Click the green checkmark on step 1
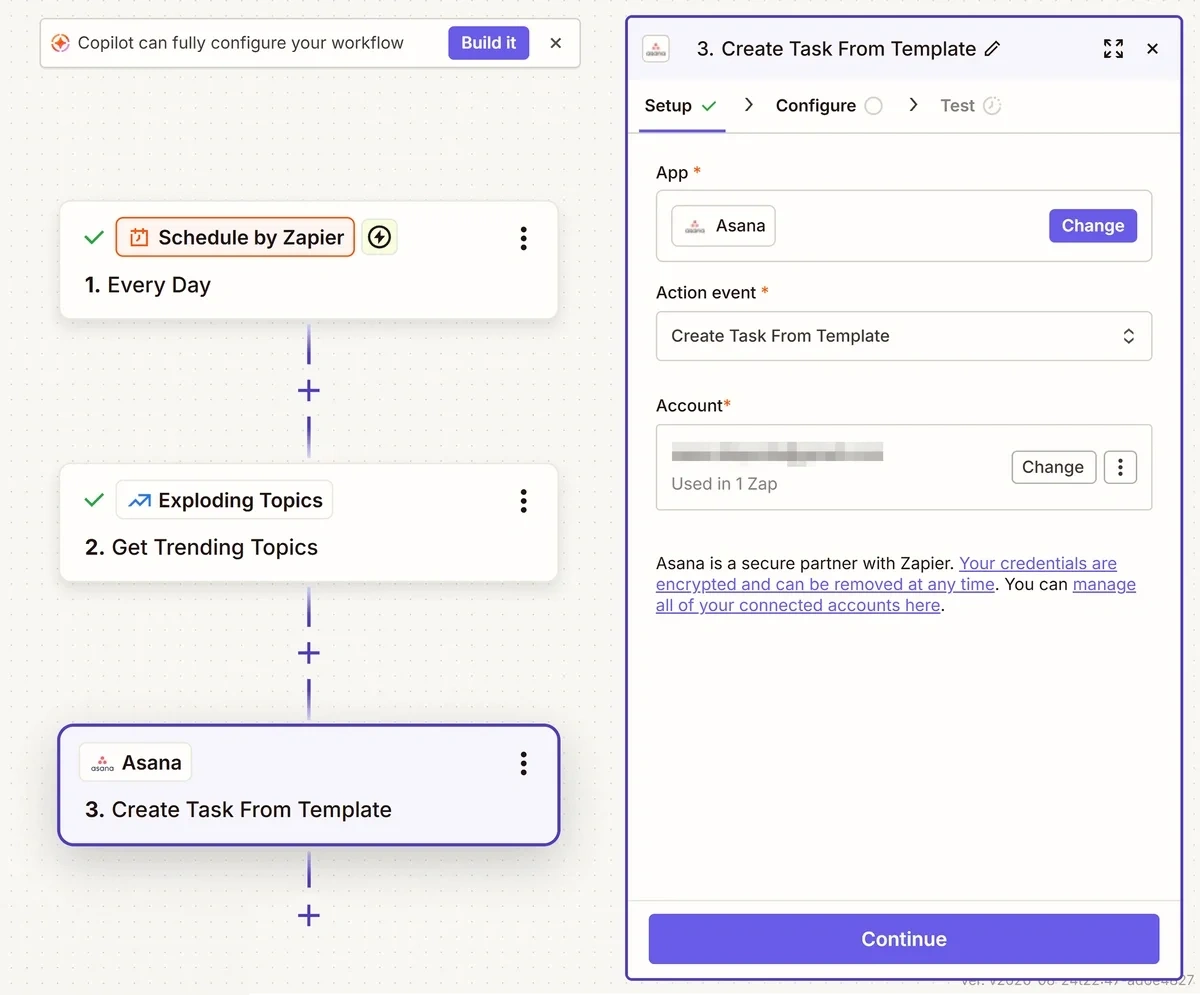The image size is (1200, 995). pyautogui.click(x=94, y=238)
